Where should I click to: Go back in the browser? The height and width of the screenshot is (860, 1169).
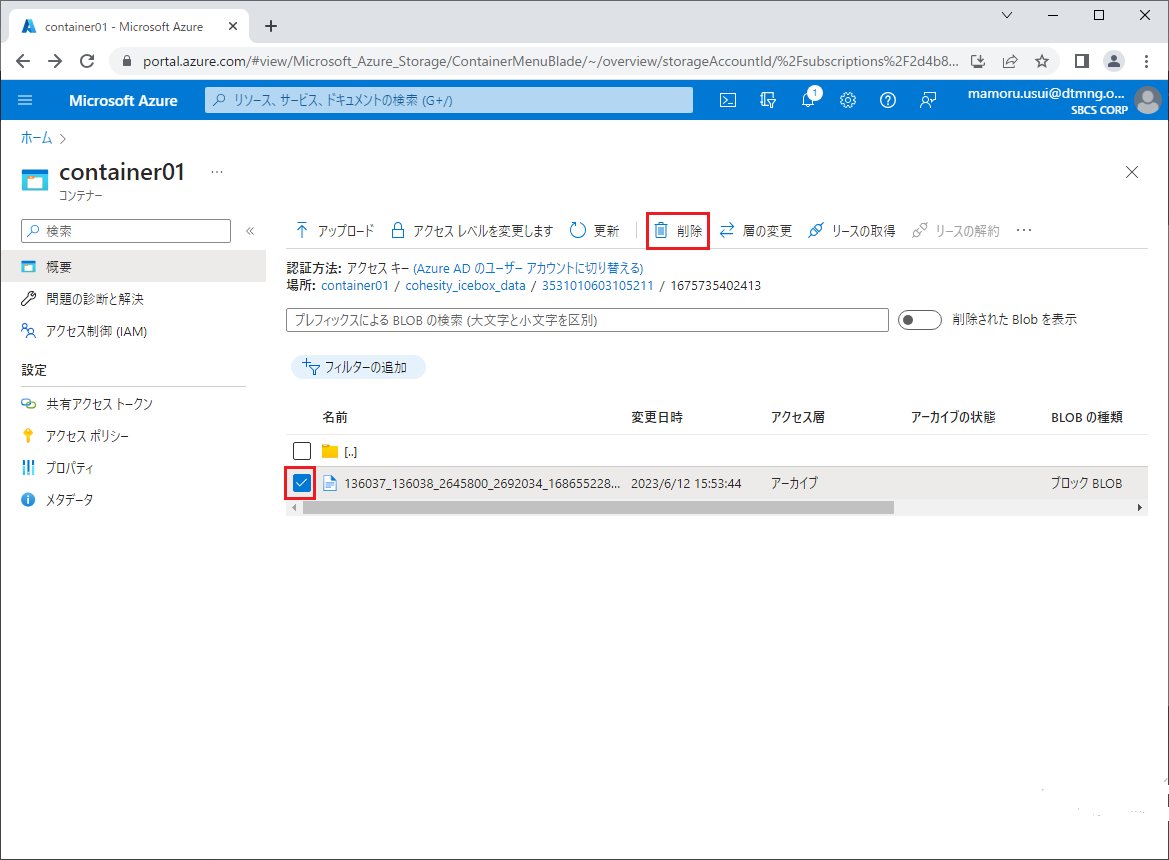click(23, 61)
